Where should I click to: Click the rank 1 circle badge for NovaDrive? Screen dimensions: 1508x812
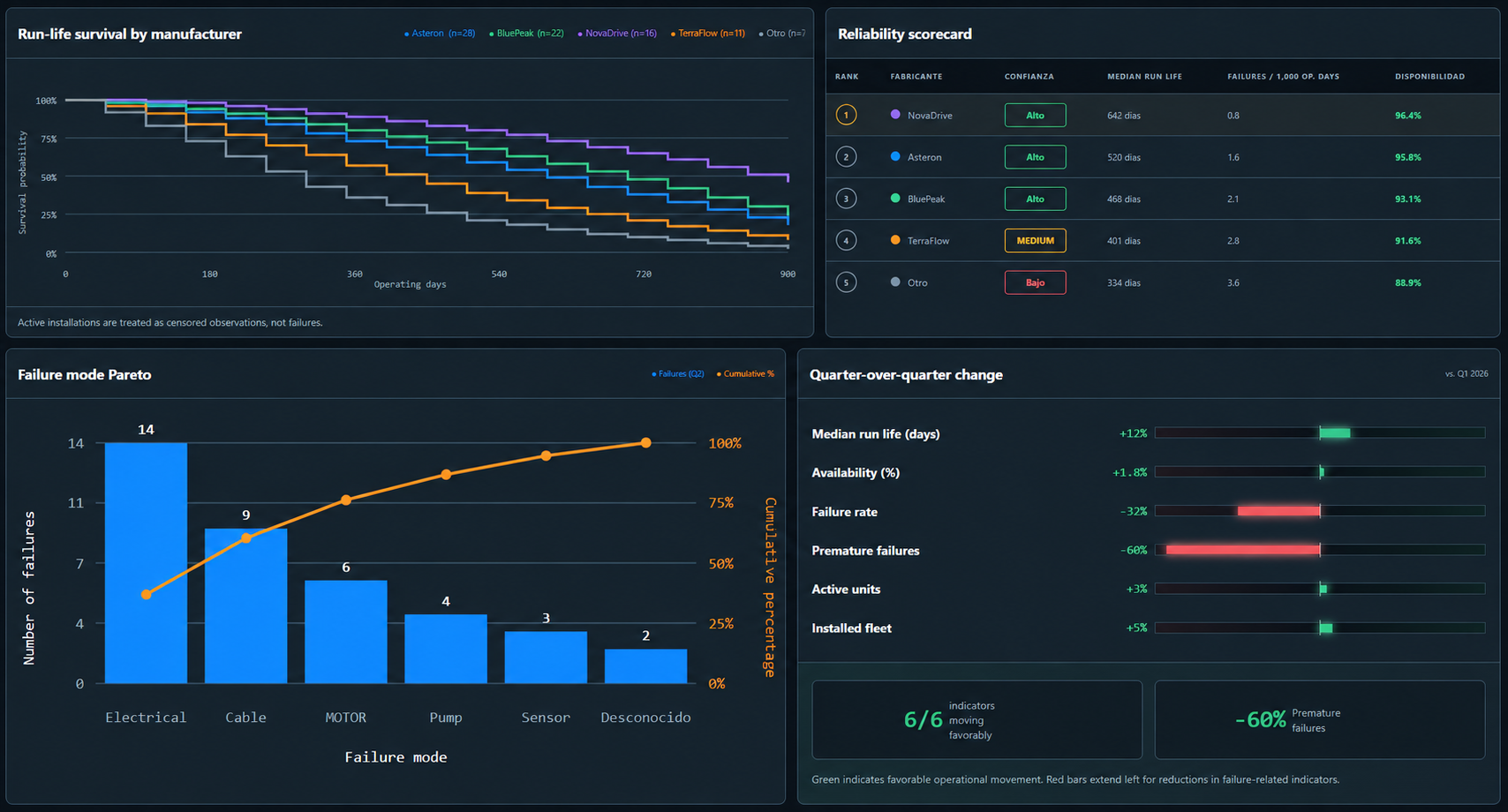(846, 115)
